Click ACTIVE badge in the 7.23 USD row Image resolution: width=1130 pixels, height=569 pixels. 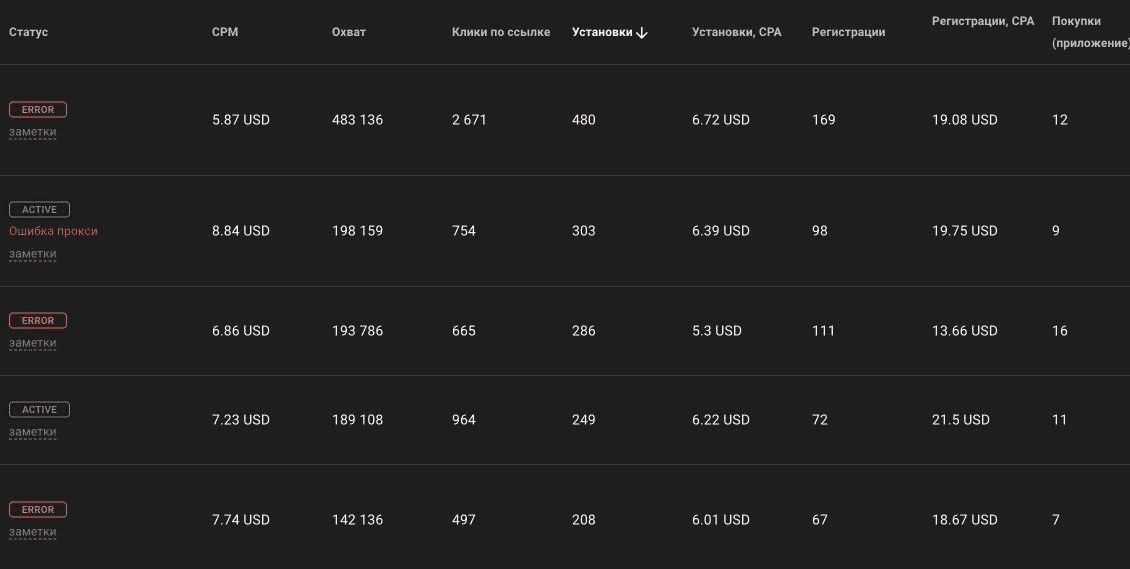pos(39,410)
